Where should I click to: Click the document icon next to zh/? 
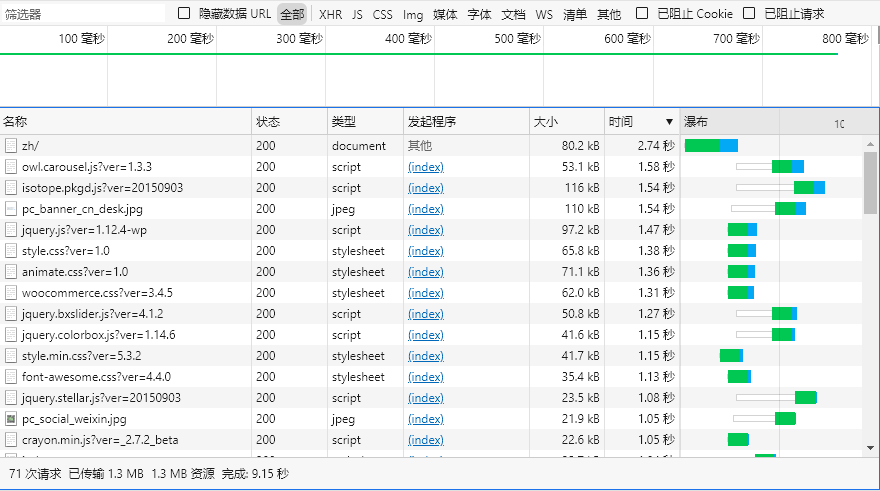[x=11, y=145]
